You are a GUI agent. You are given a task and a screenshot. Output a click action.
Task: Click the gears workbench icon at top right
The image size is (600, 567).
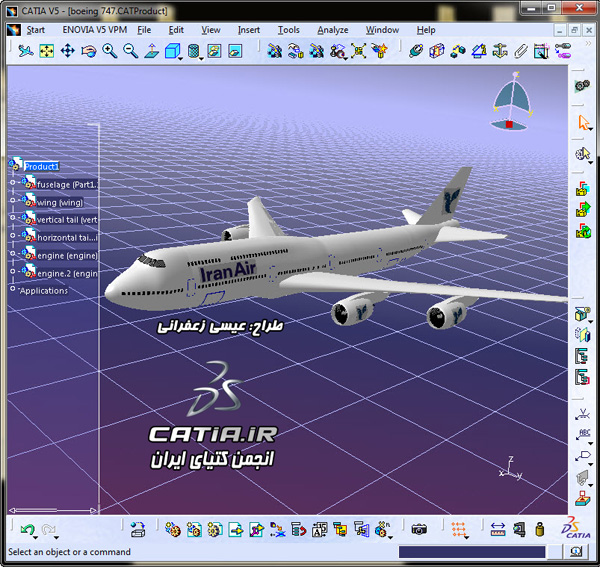582,85
